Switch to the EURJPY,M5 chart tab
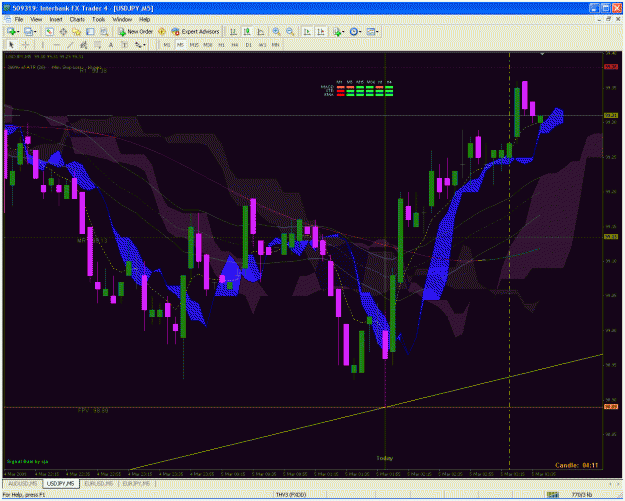This screenshot has width=625, height=501. coord(136,483)
